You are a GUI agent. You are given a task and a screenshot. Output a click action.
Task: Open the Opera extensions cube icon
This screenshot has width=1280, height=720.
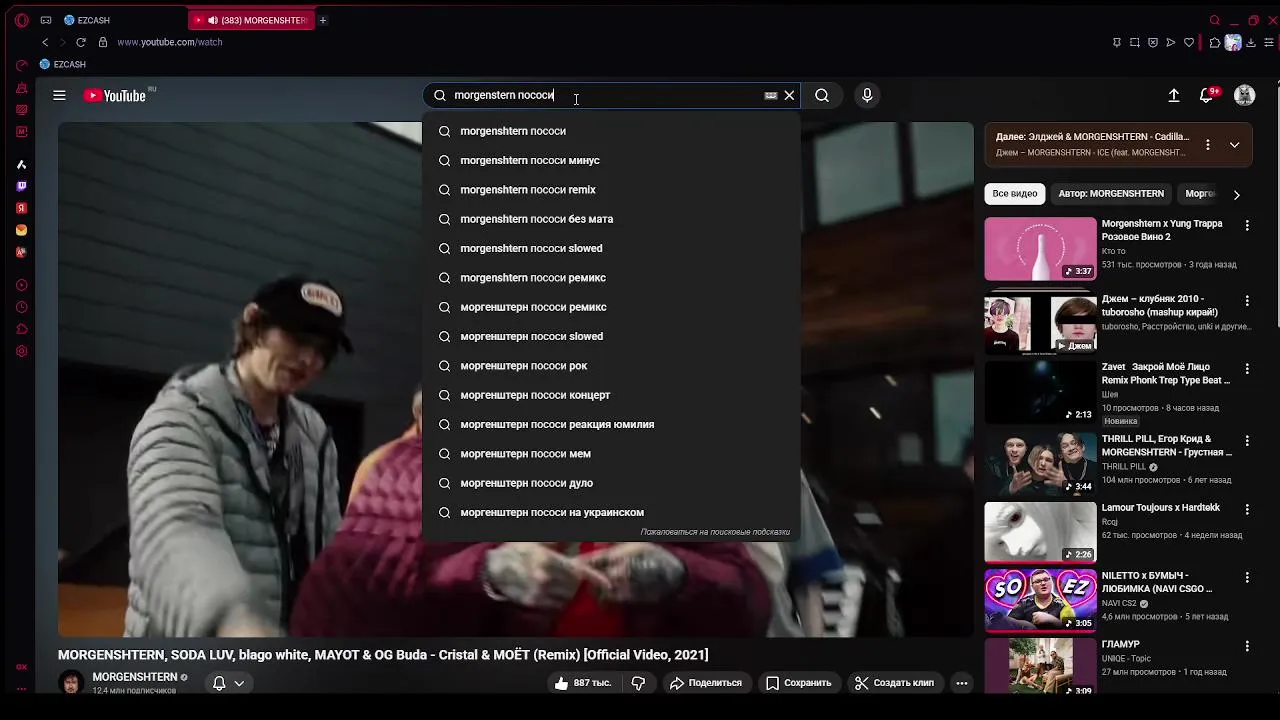pos(1215,42)
